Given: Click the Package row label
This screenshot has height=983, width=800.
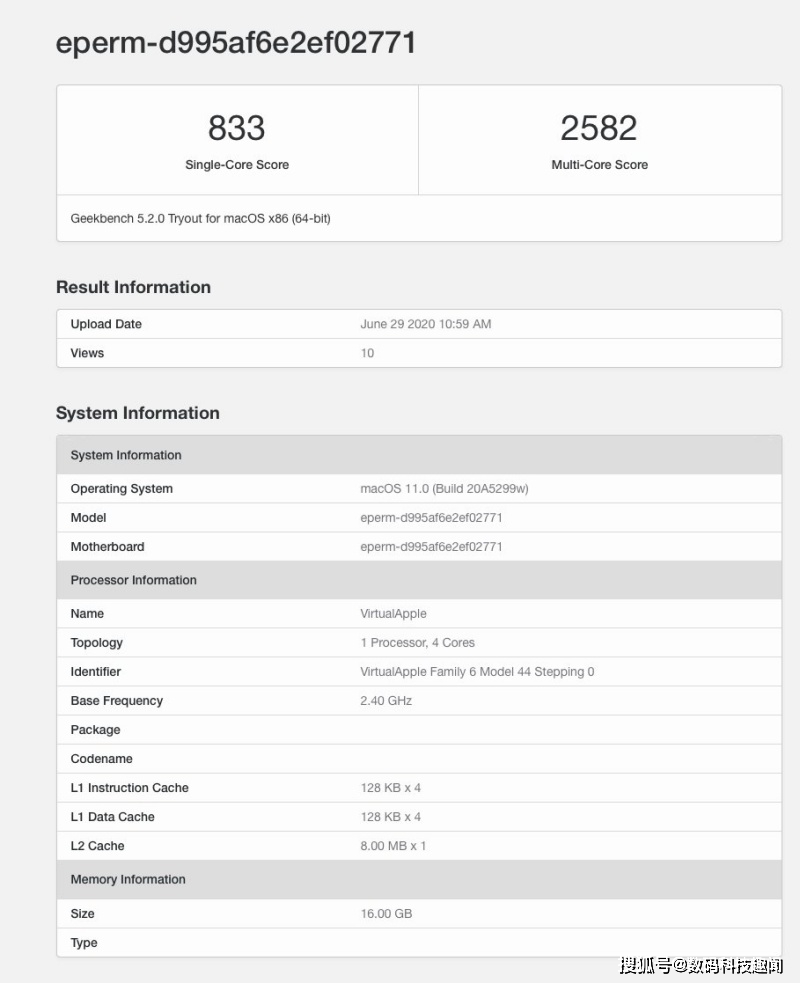Looking at the screenshot, I should [95, 730].
